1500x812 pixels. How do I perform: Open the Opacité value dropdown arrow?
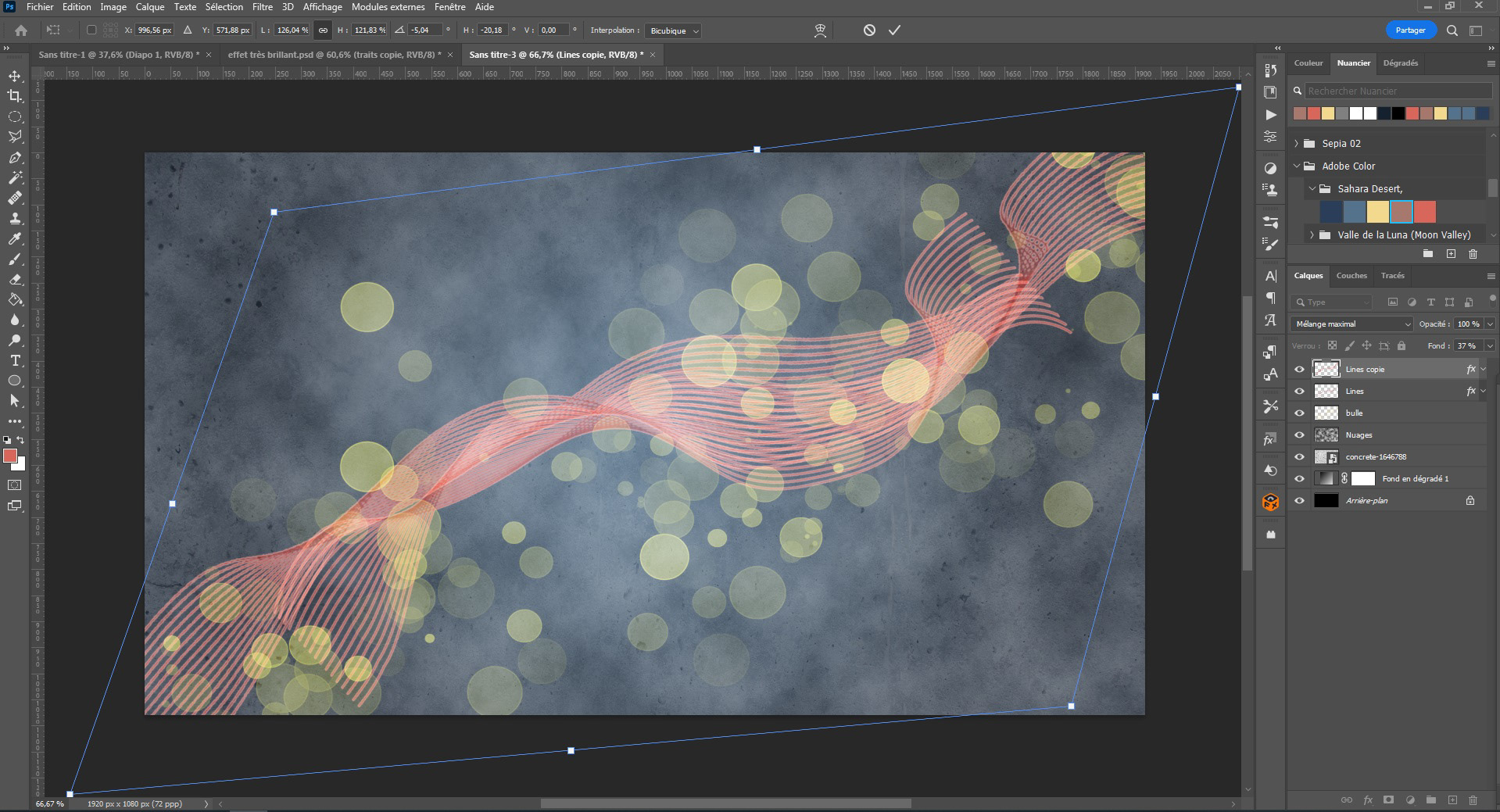pyautogui.click(x=1490, y=324)
